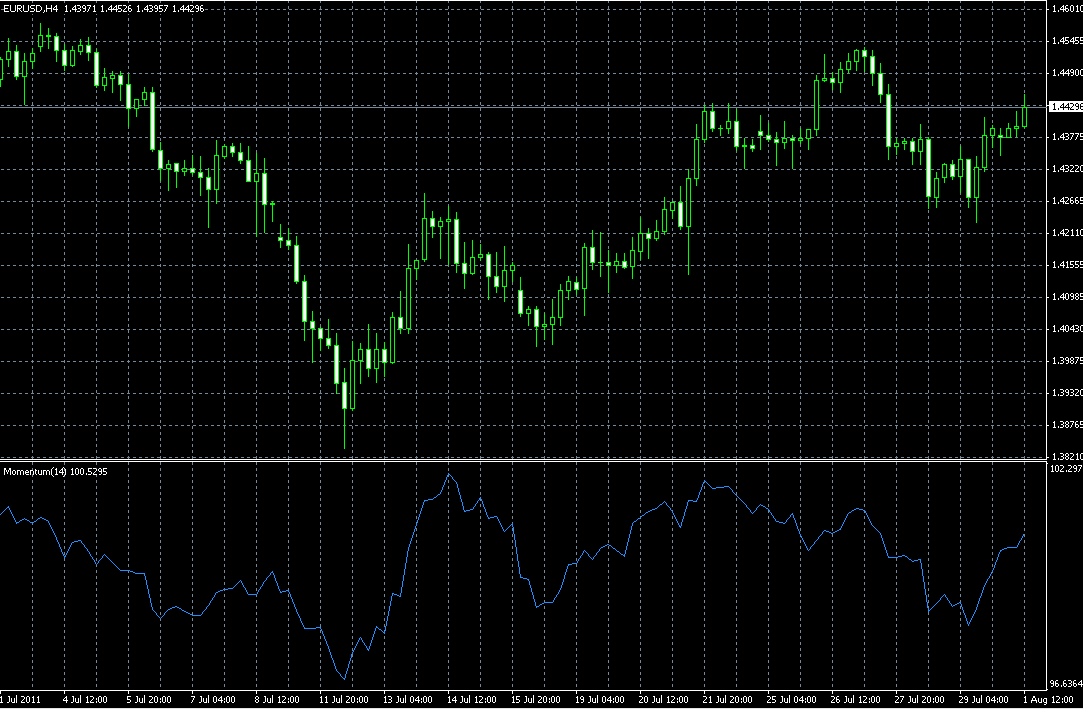The height and width of the screenshot is (709, 1083).
Task: Click the 1.38210 price axis label
Action: [1066, 456]
